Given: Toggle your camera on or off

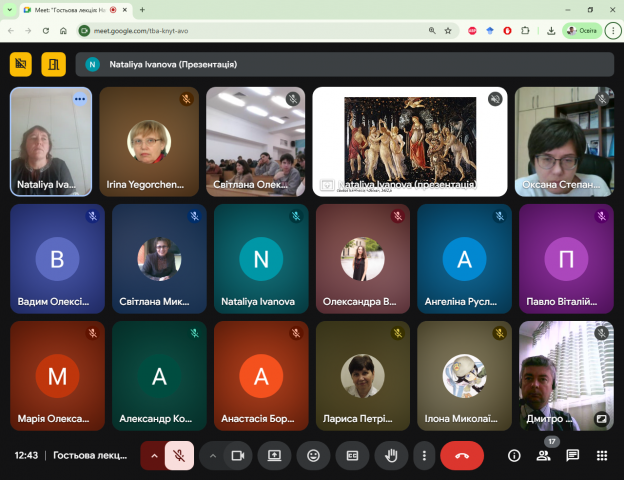Looking at the screenshot, I should (238, 455).
